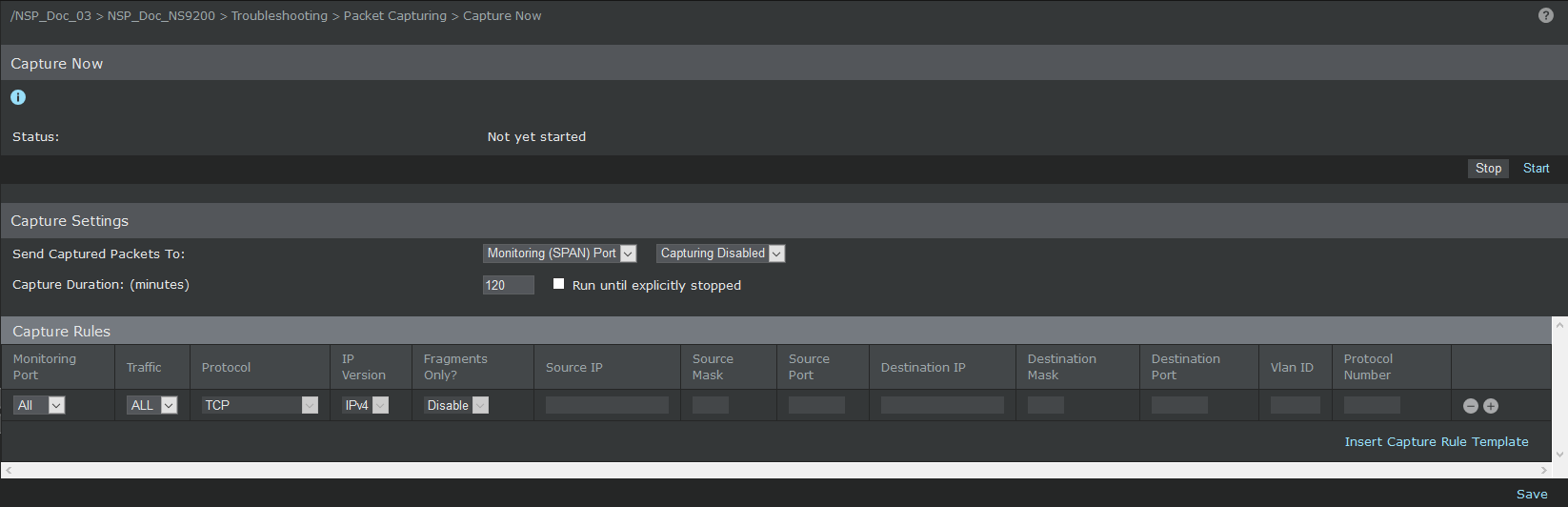The image size is (1568, 507).
Task: Focus the Protocol Number input field
Action: click(1372, 405)
